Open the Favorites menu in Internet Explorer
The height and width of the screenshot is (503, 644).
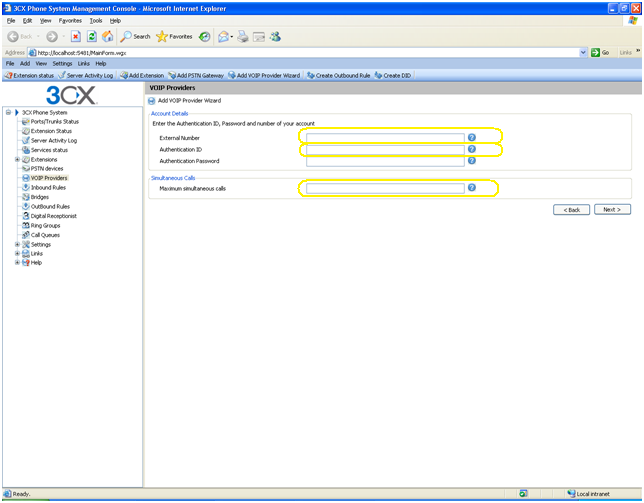70,20
